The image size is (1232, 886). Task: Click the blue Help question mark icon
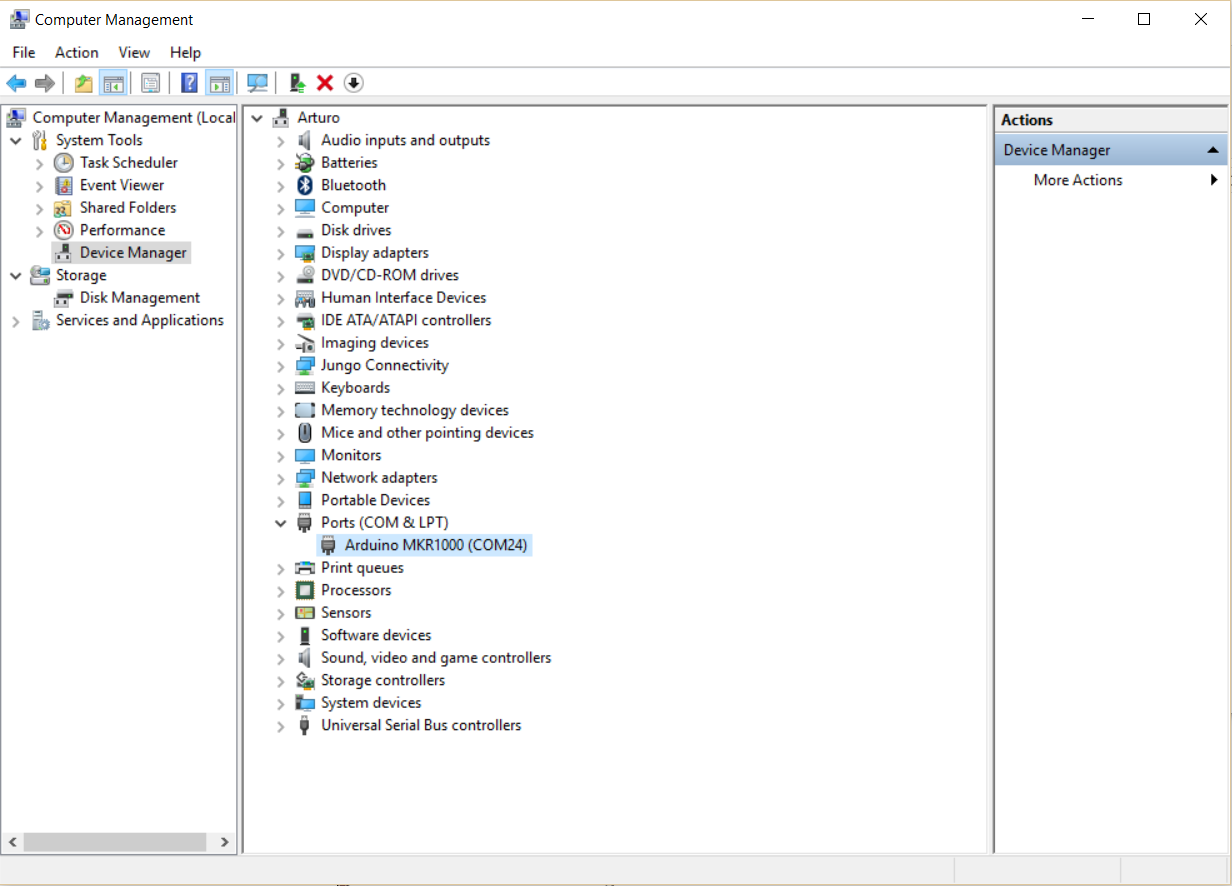pyautogui.click(x=189, y=83)
